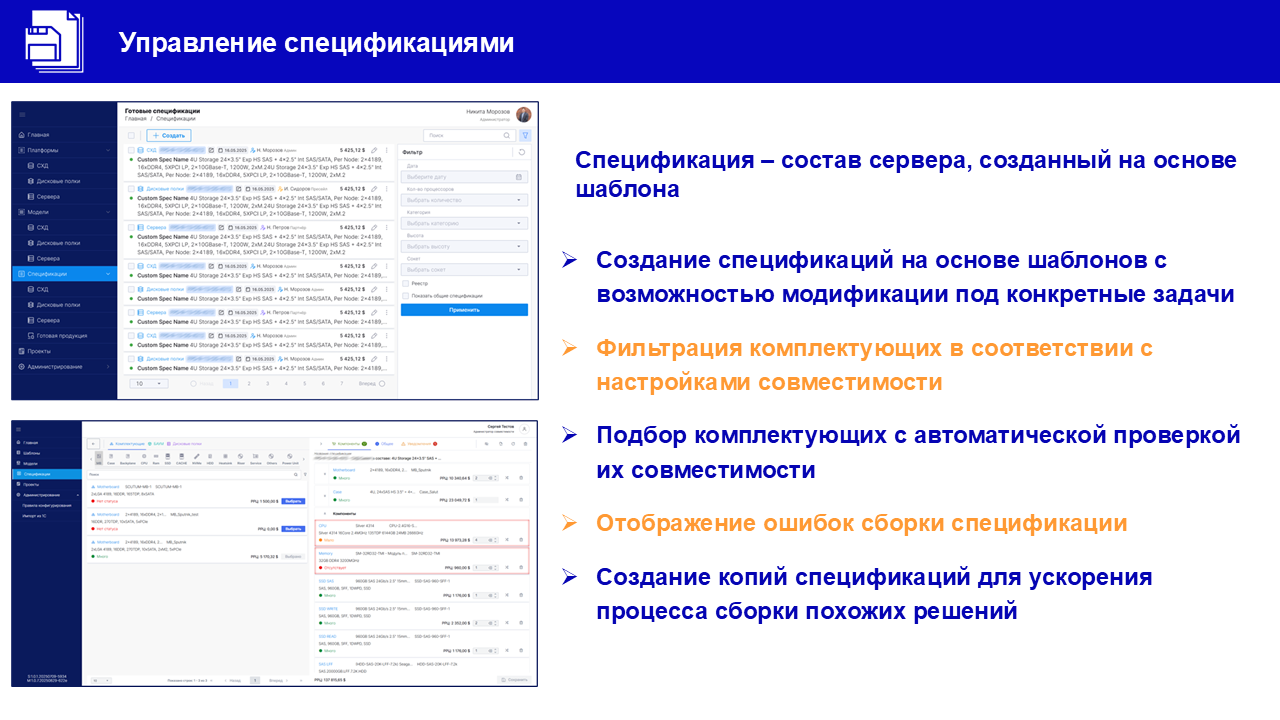1280x720 pixels.
Task: Delete the CPU Silver 4314 row with trash icon
Action: coord(521,540)
